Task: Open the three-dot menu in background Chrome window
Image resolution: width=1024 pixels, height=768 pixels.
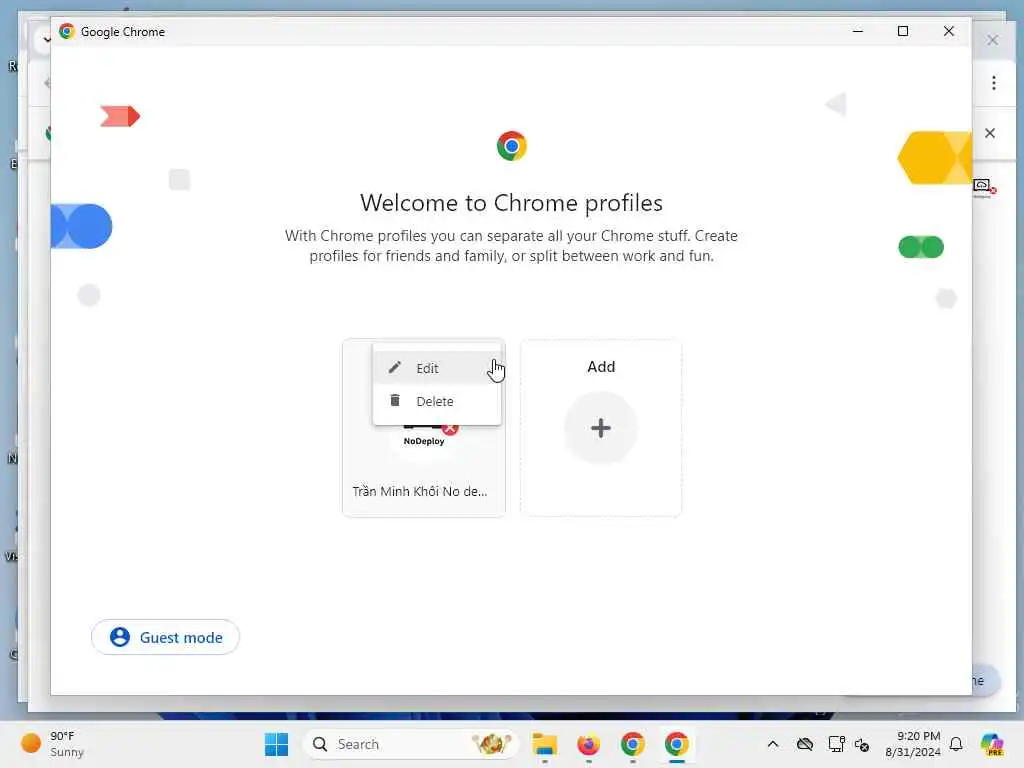Action: 993,83
